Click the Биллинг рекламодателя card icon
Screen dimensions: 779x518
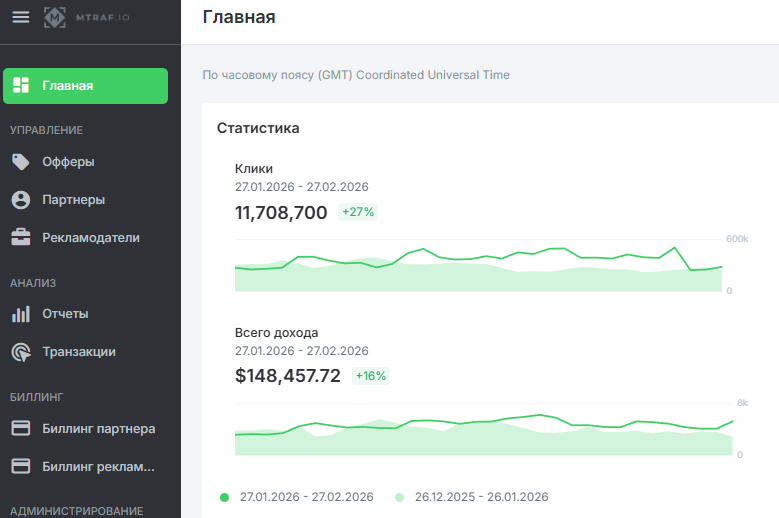[x=20, y=466]
